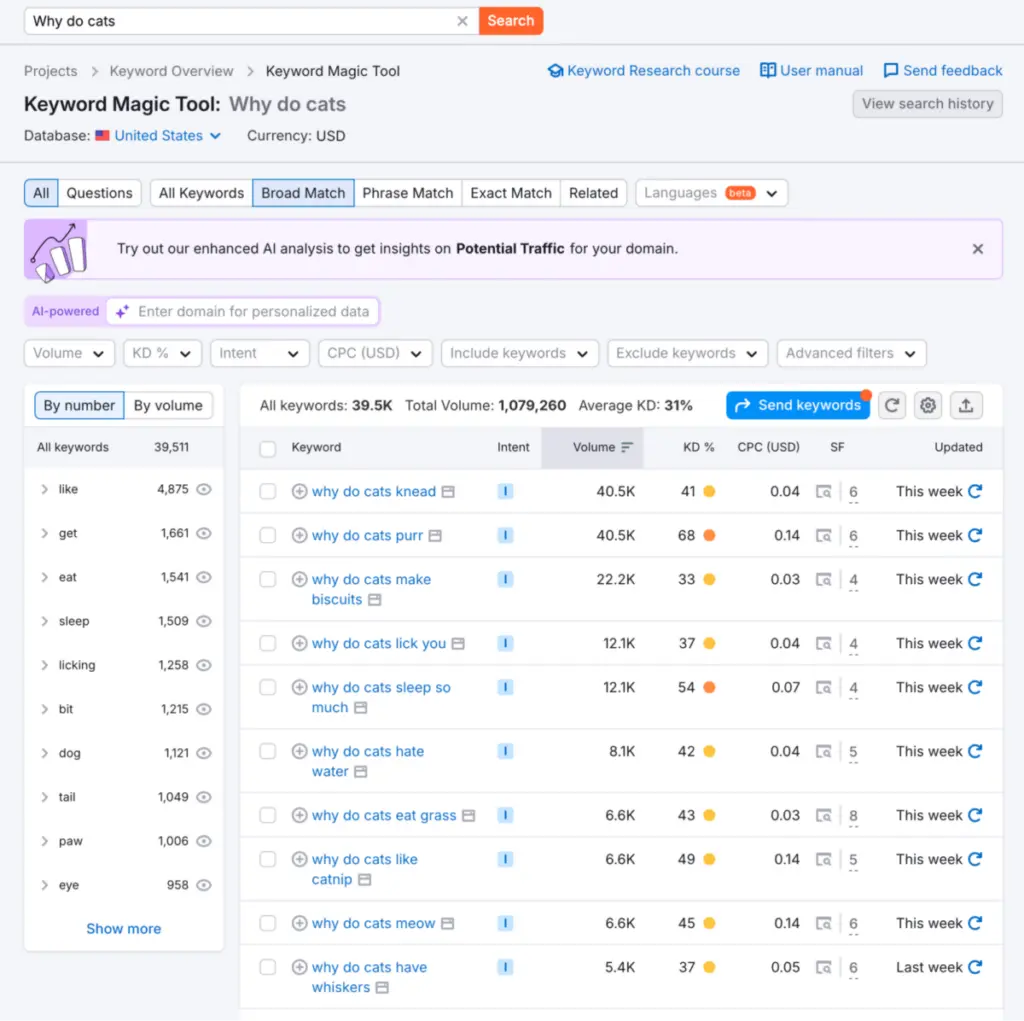1024x1021 pixels.
Task: Clear the search box with the X icon
Action: [462, 21]
